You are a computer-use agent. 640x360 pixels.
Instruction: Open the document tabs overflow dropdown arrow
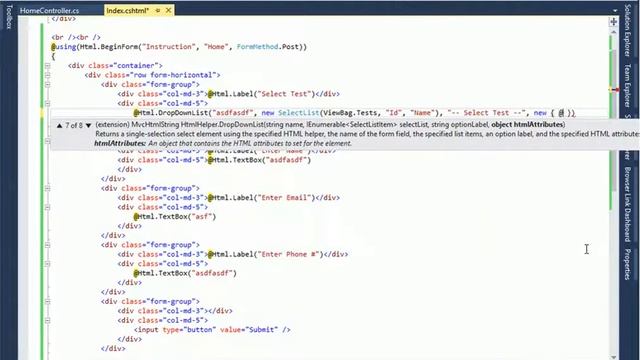[x=615, y=11]
